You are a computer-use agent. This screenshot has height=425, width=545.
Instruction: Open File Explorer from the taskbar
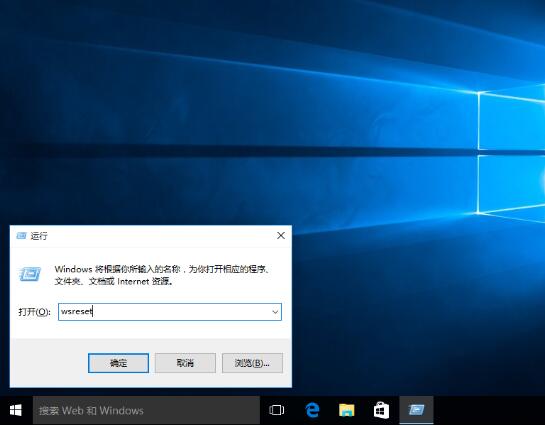(347, 410)
